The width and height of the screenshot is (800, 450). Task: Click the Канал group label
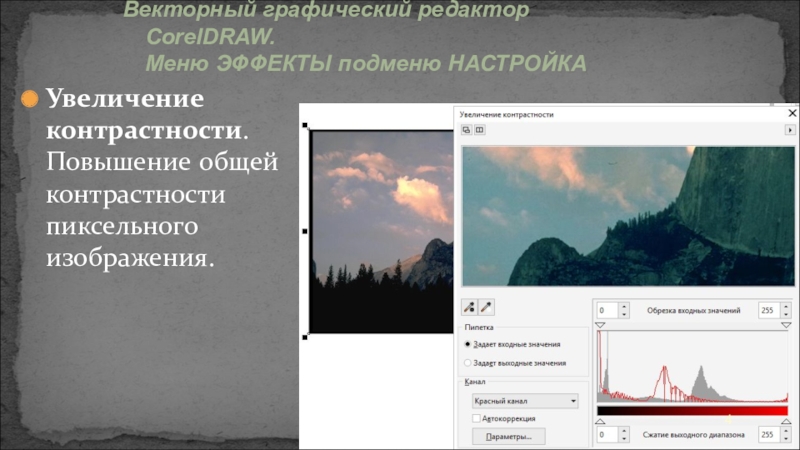click(474, 382)
